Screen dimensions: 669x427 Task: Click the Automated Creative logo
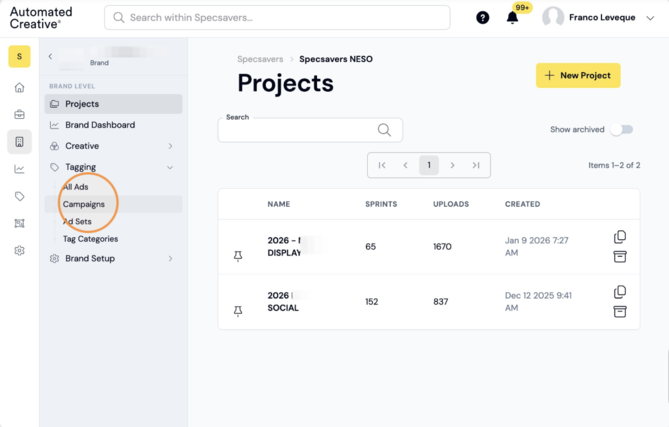point(41,18)
